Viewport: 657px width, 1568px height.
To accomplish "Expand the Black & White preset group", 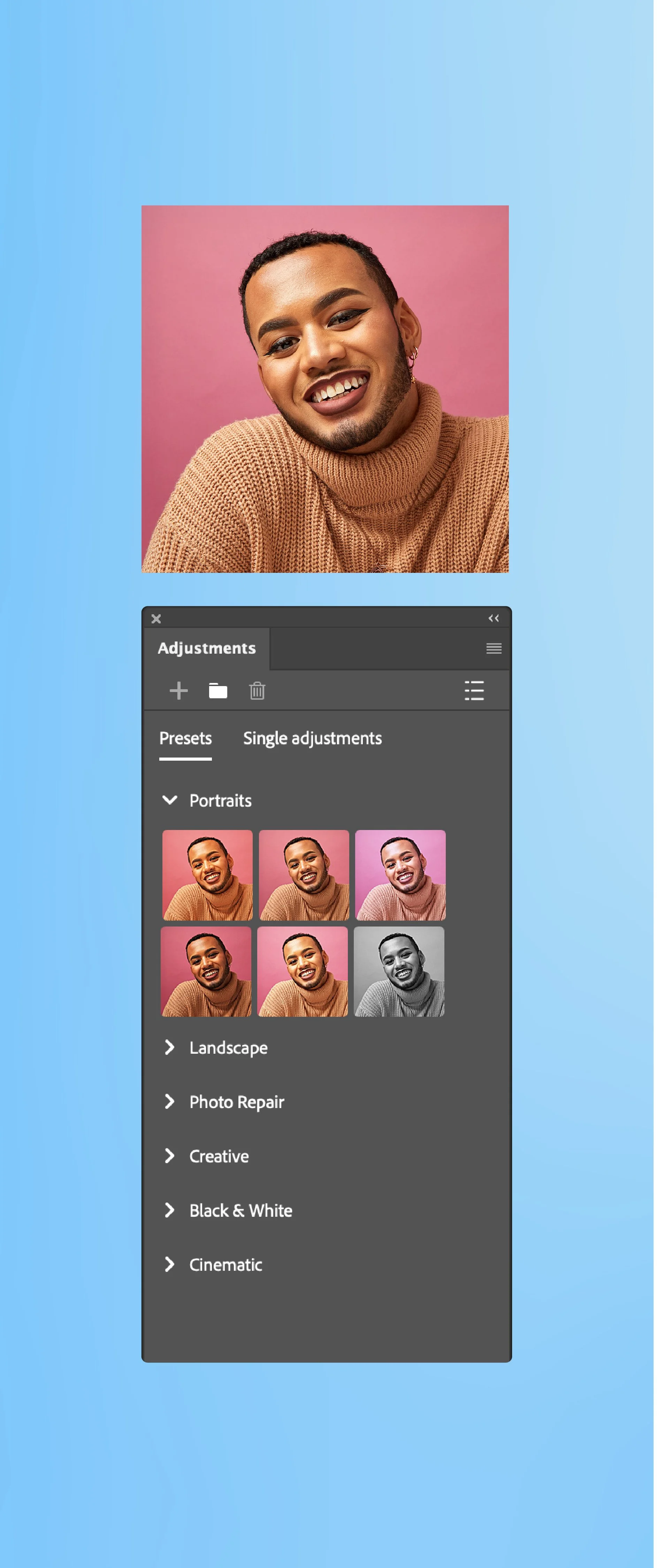I will [170, 1210].
